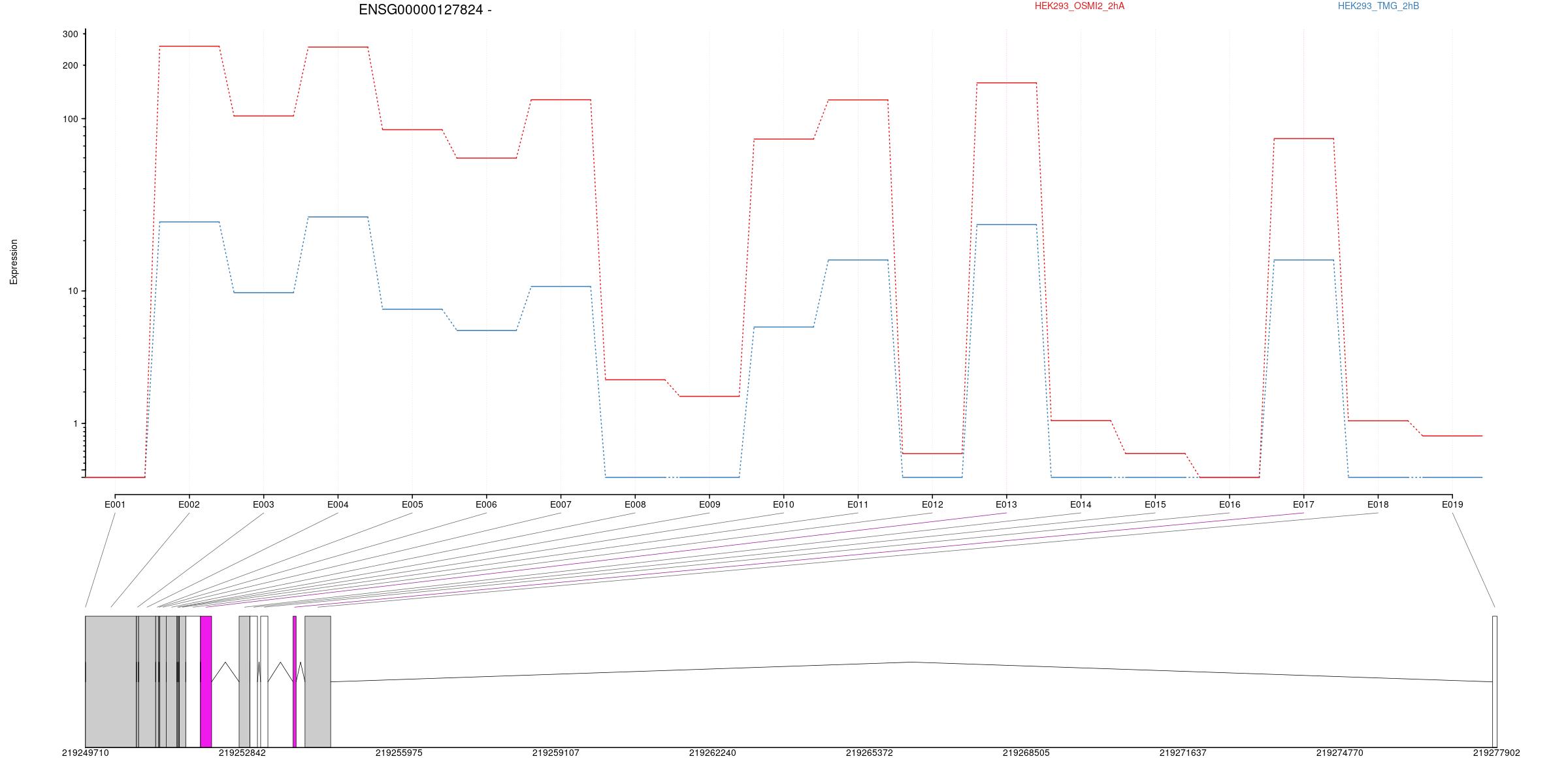Click the Expression y-axis label
Viewport: 1568px width, 784px height.
(x=14, y=261)
